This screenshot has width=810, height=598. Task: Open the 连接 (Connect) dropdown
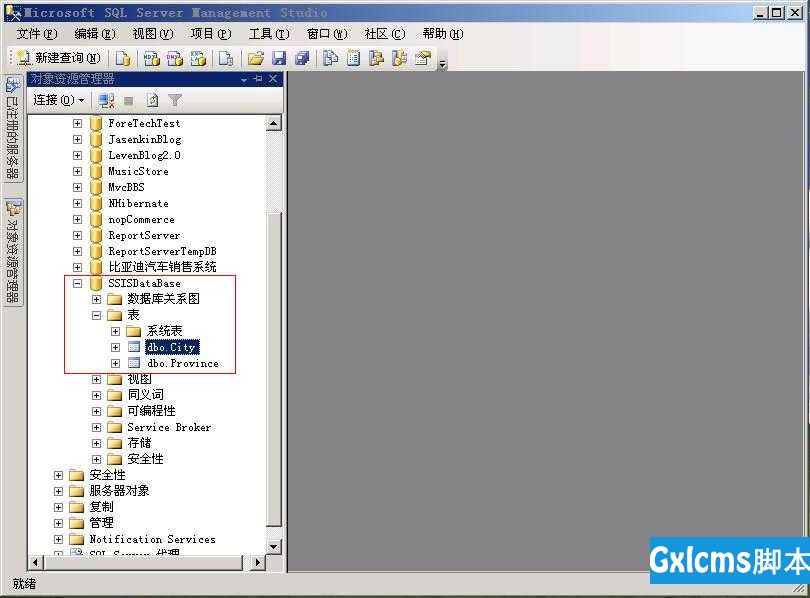(58, 100)
